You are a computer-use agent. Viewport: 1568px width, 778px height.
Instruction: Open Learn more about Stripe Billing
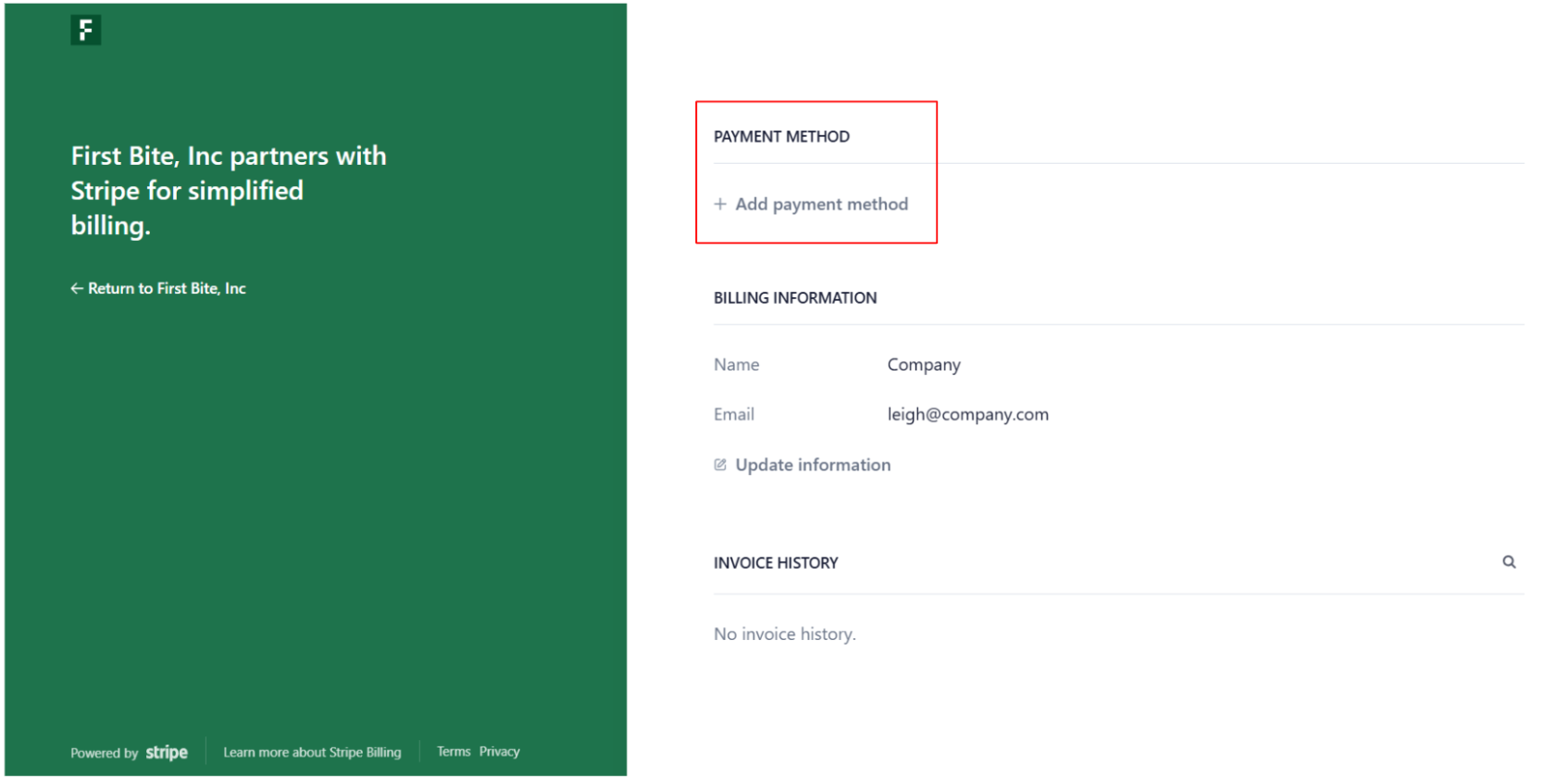[x=312, y=752]
